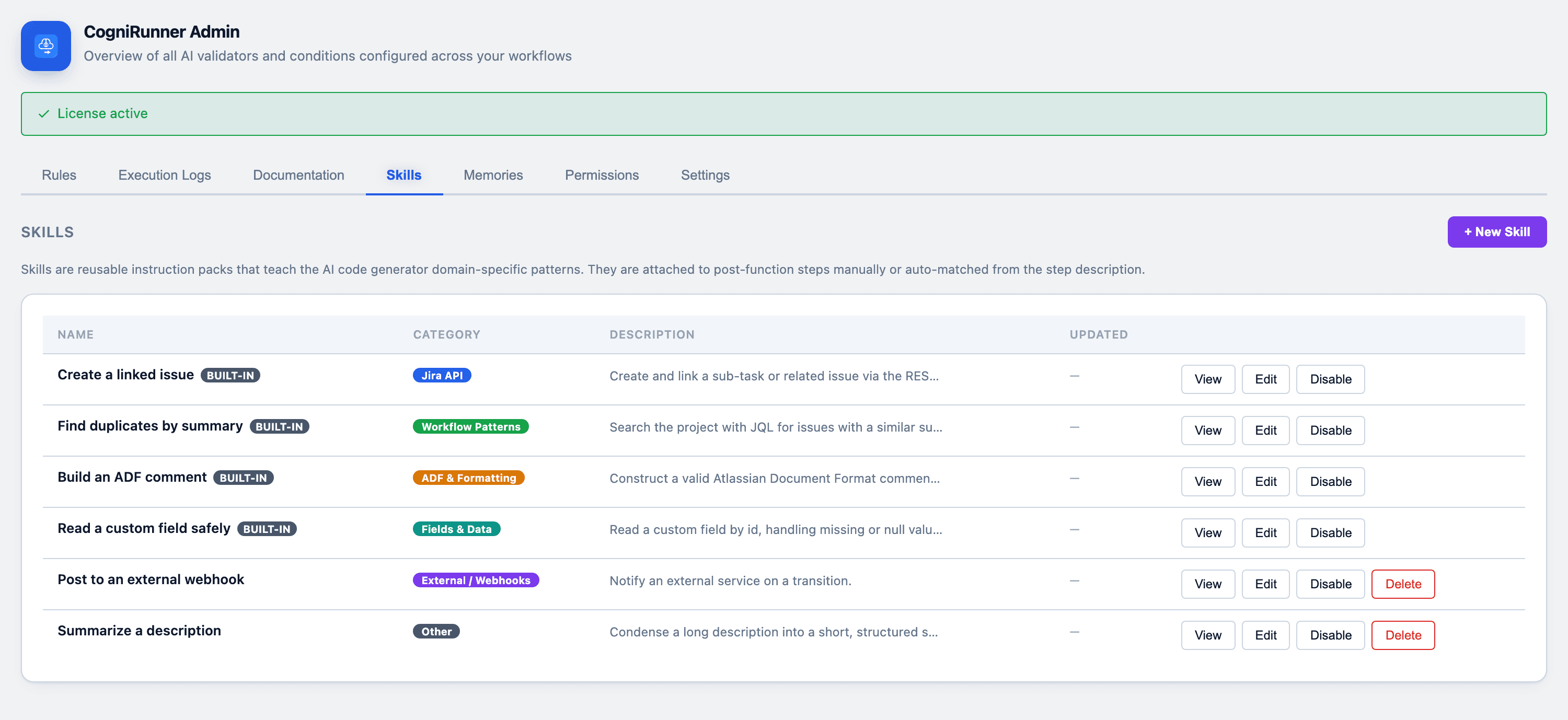Image resolution: width=1568 pixels, height=720 pixels.
Task: Click the skill name 'Build an ADF comment'
Action: point(132,477)
